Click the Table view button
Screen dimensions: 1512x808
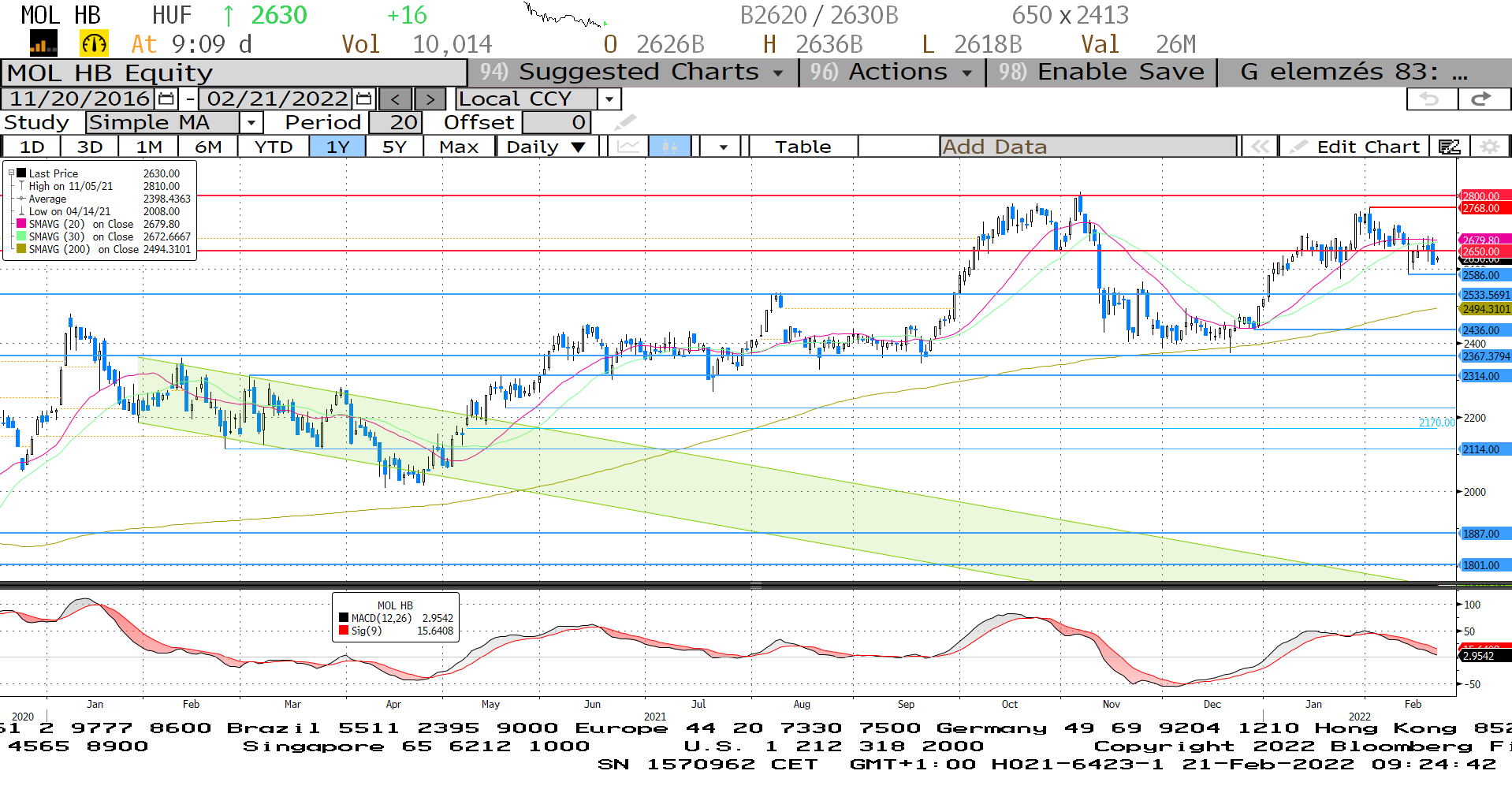point(803,147)
